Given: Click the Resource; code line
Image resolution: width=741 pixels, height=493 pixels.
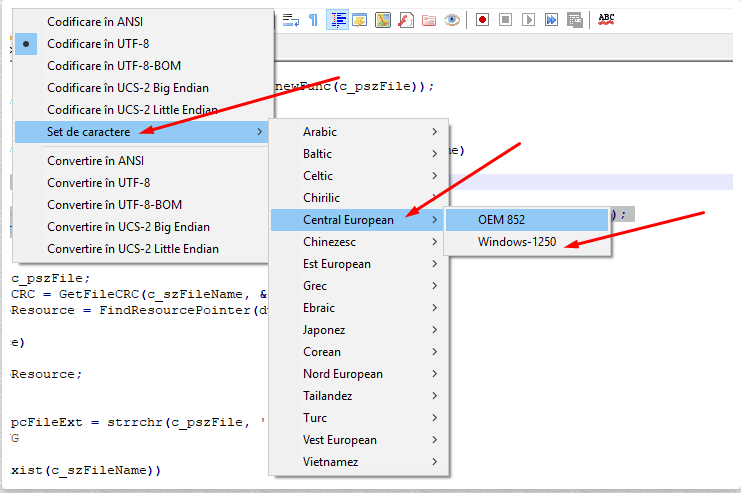Looking at the screenshot, I should [46, 374].
